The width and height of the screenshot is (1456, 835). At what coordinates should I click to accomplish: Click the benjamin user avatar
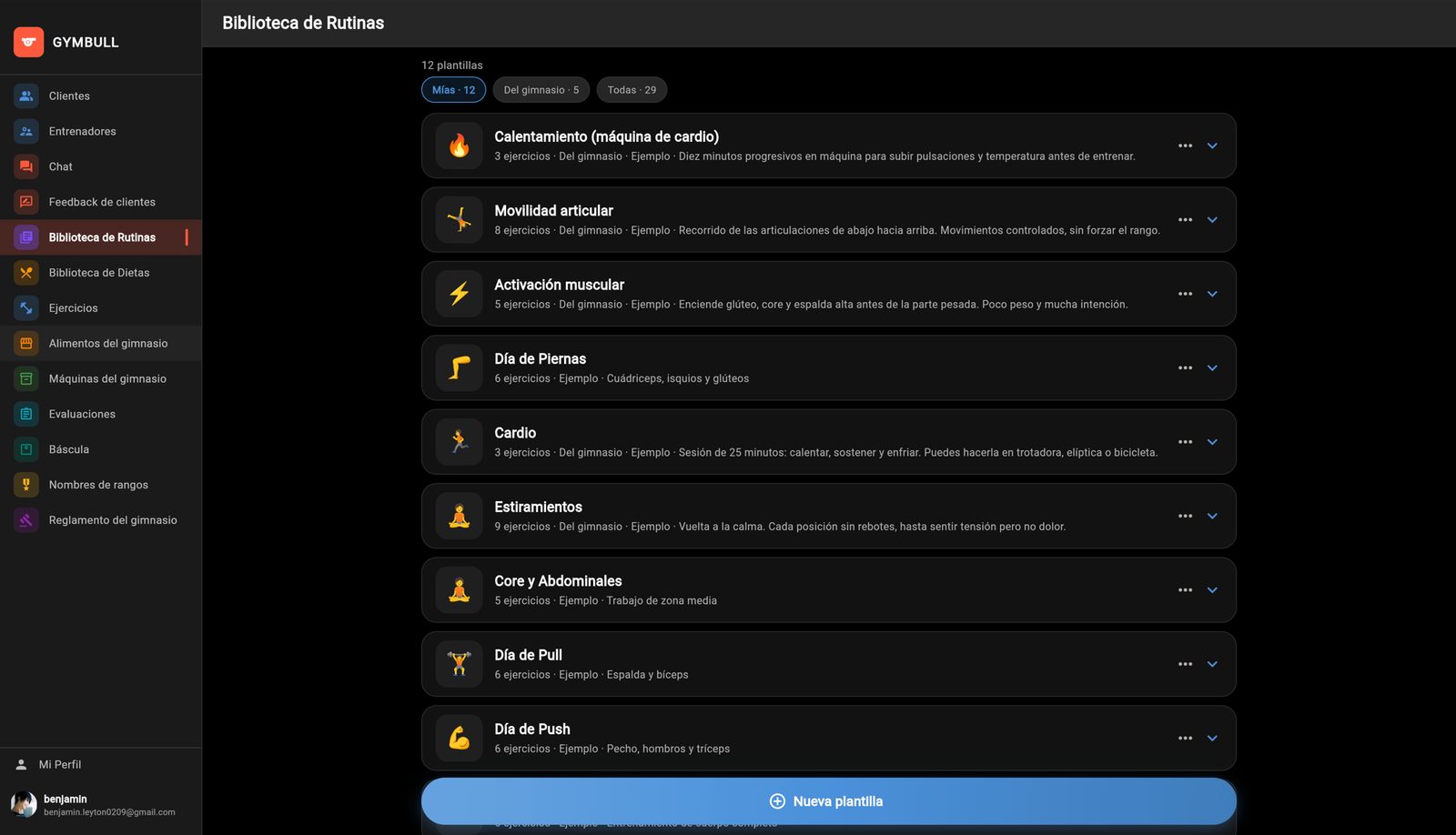24,804
